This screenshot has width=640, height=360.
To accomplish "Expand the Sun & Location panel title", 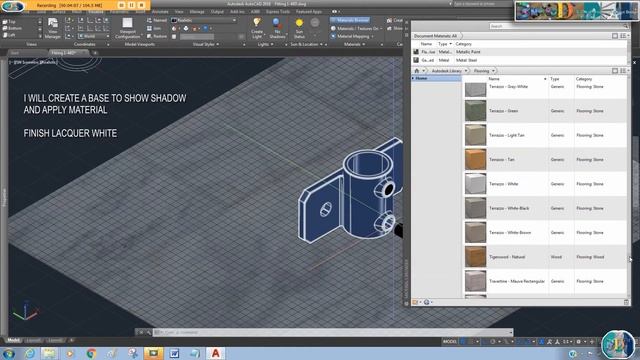I will tap(306, 44).
